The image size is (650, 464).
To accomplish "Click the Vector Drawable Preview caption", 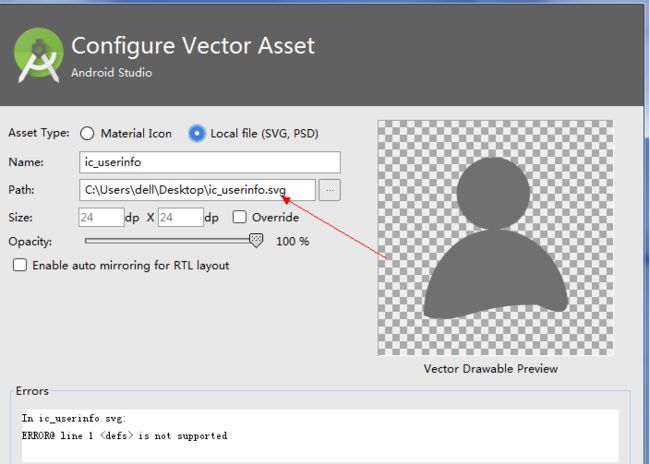I will point(491,369).
